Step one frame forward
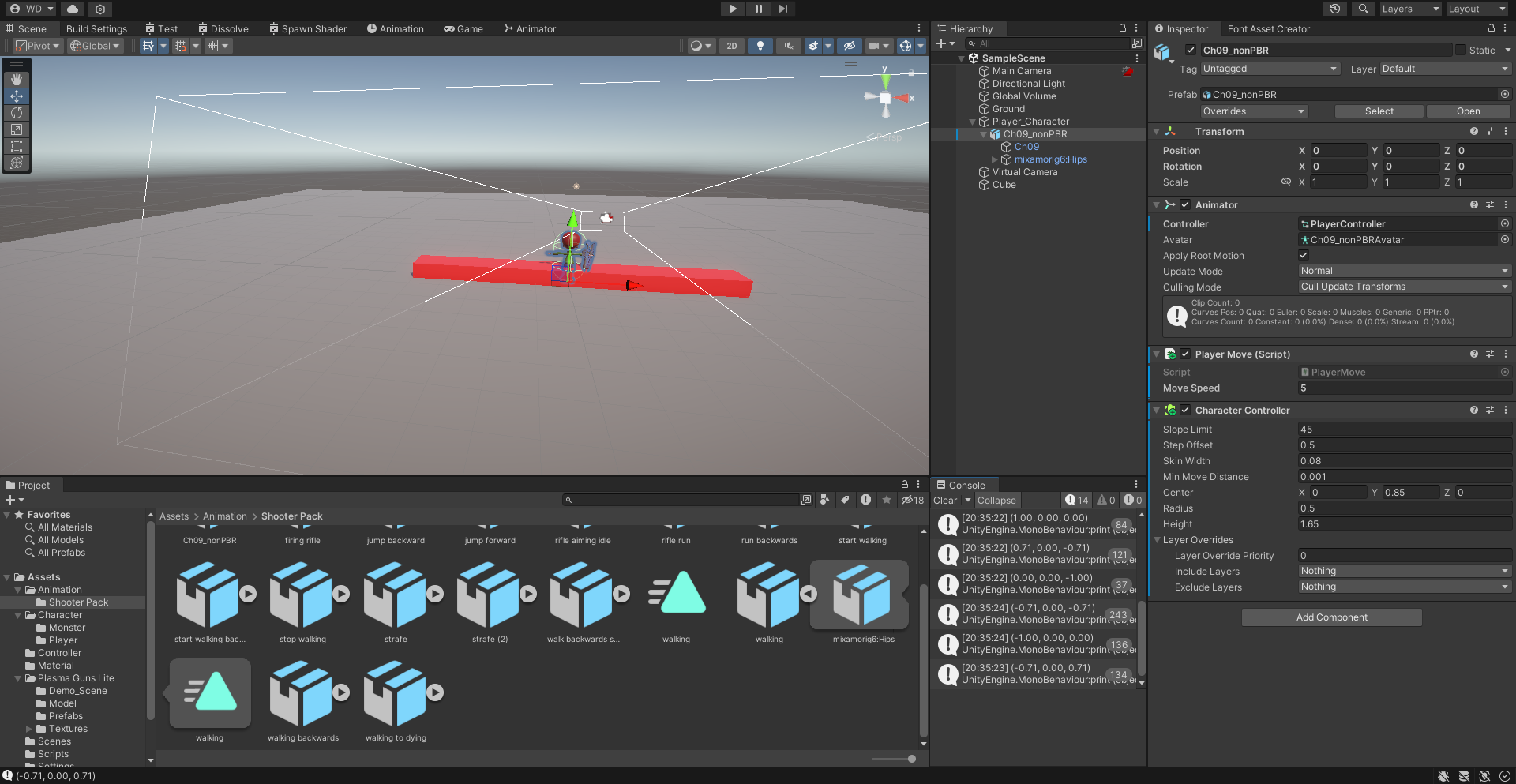 (782, 9)
